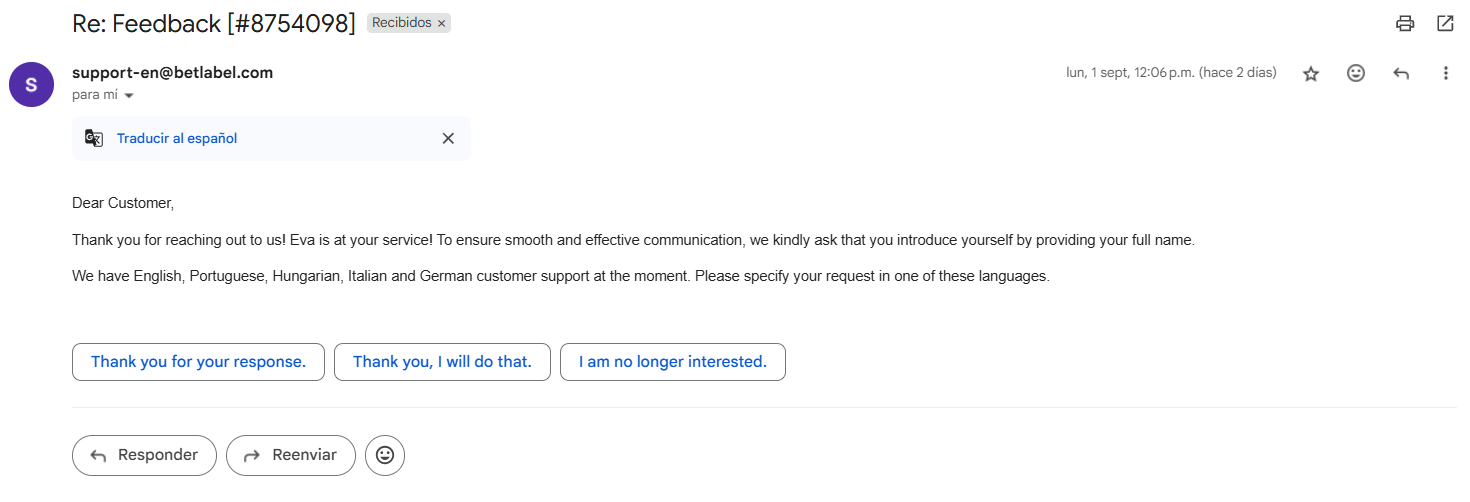
Task: Click the 'Responder' button
Action: click(x=144, y=455)
